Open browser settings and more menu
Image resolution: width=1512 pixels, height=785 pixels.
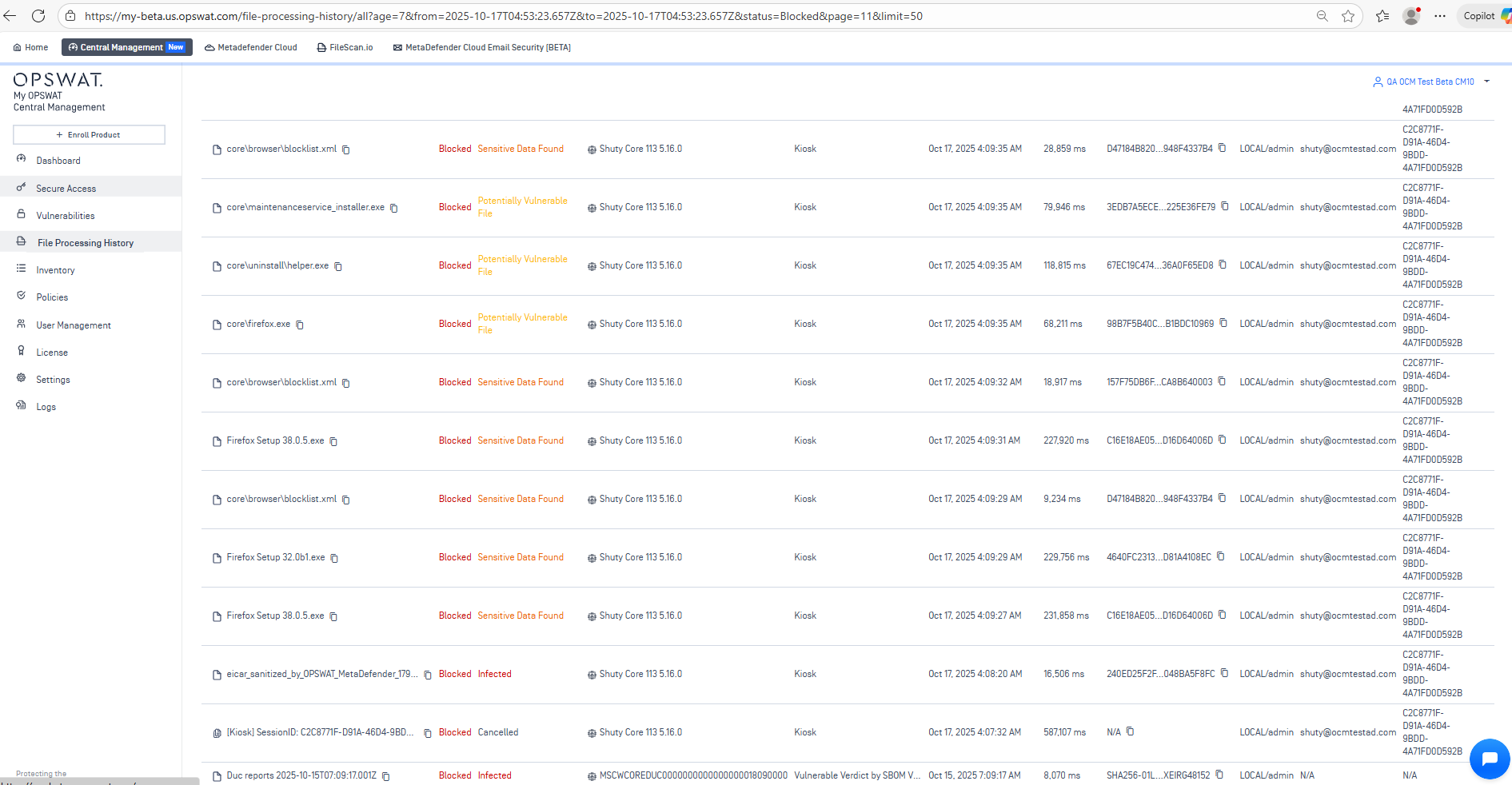1440,16
